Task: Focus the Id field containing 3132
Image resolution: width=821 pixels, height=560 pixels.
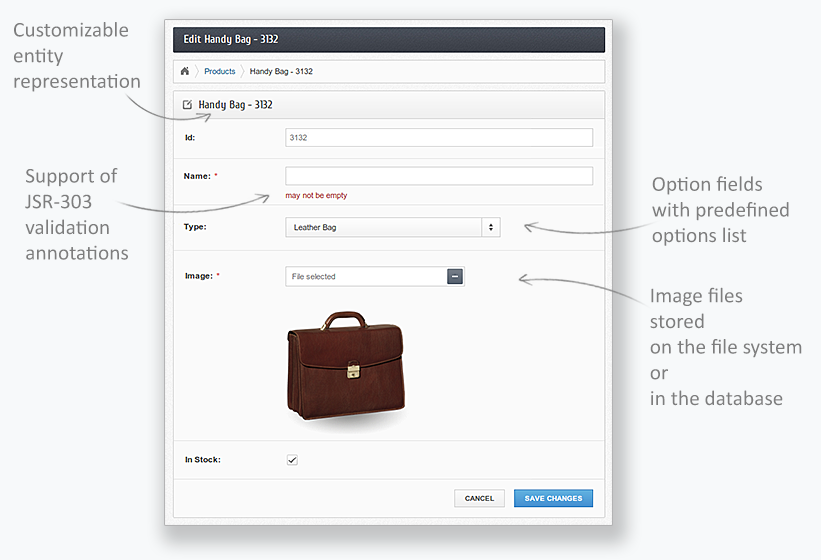Action: [x=438, y=137]
